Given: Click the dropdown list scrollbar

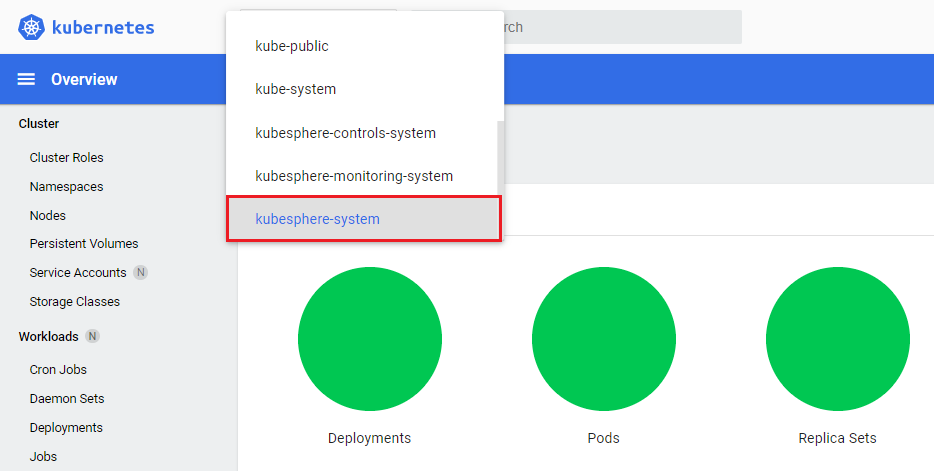Looking at the screenshot, I should click(x=500, y=158).
